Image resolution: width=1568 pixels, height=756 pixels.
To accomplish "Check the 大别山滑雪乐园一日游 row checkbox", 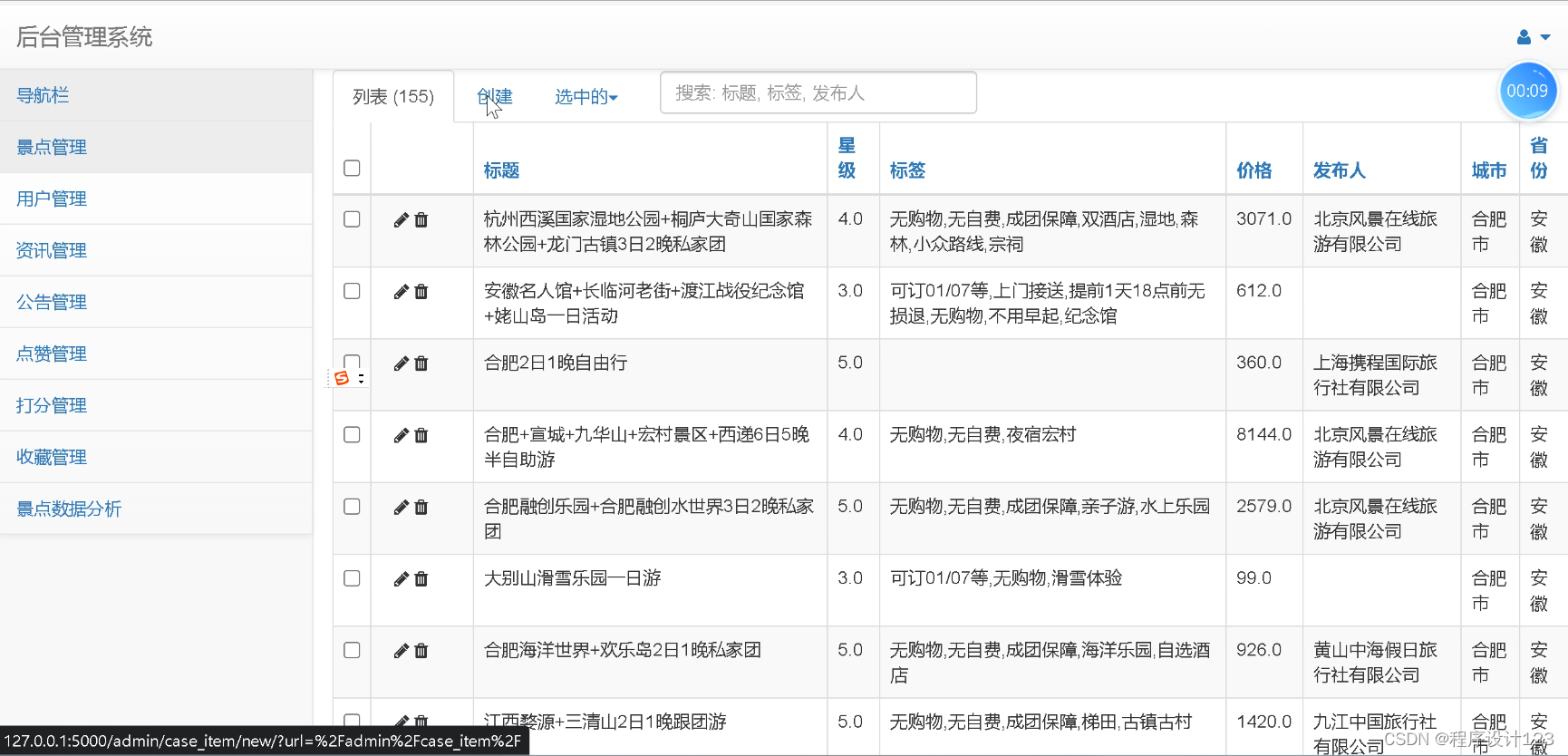I will click(x=352, y=578).
